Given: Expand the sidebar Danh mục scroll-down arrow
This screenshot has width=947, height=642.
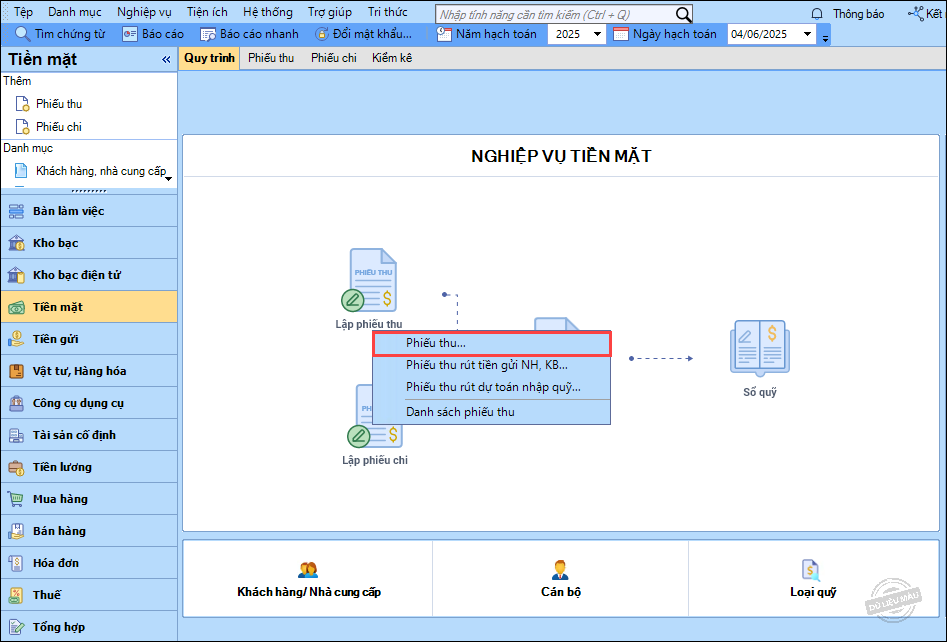Looking at the screenshot, I should [169, 179].
